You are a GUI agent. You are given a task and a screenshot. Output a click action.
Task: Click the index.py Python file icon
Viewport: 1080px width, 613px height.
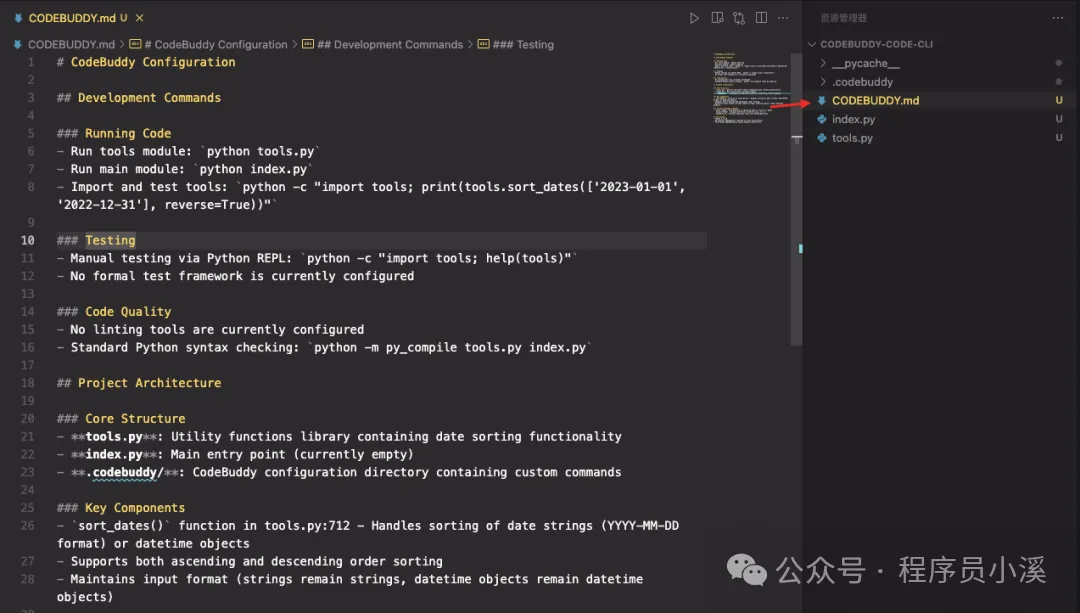point(822,119)
